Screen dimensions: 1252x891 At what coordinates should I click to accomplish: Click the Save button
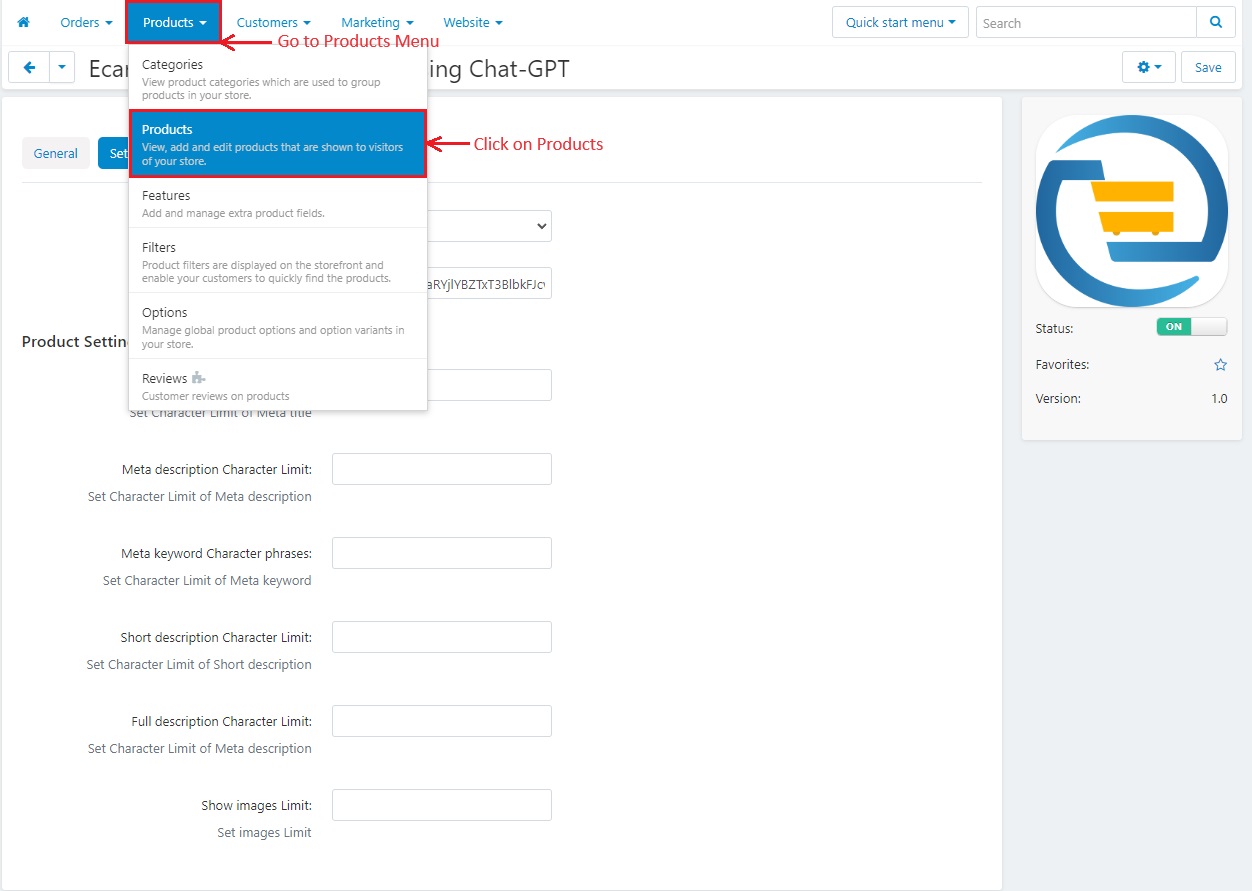click(1208, 67)
